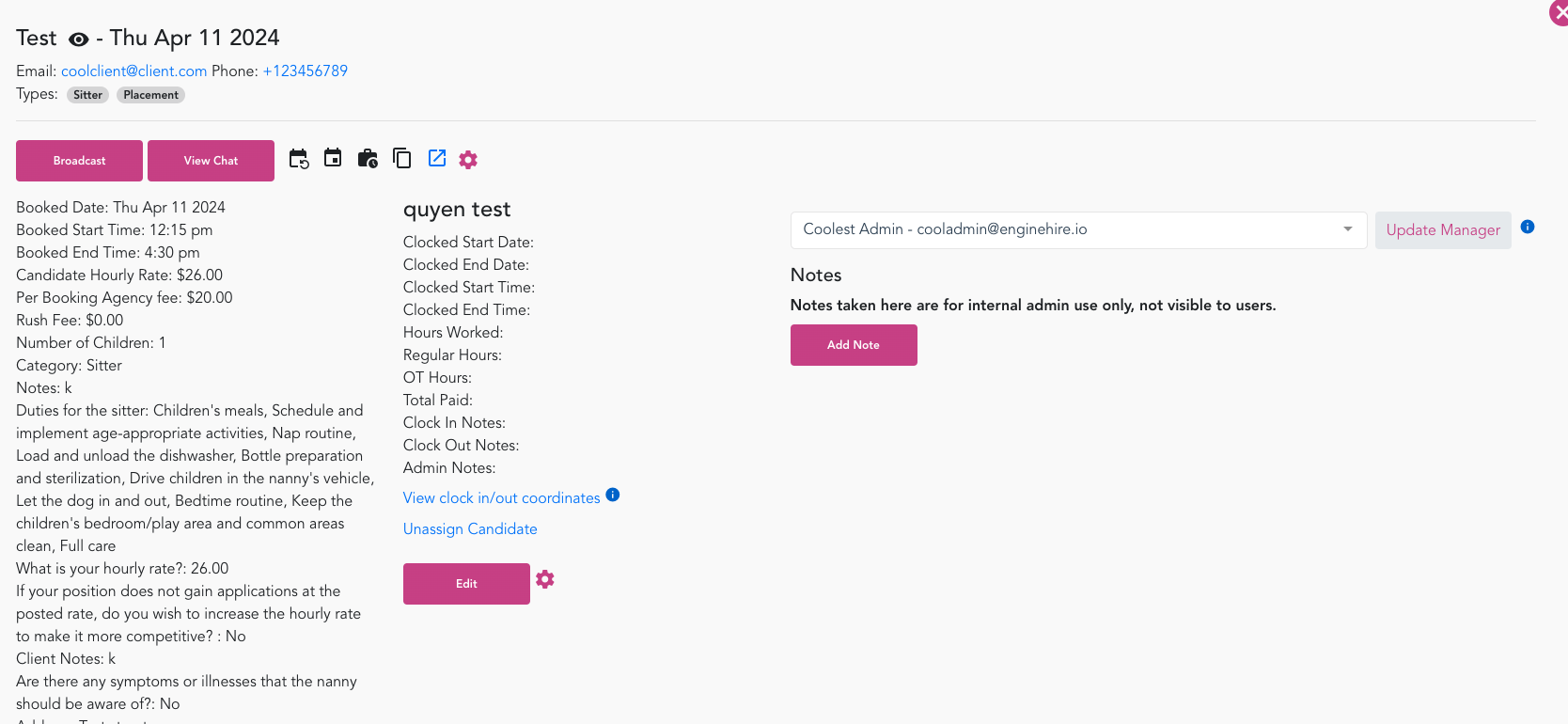The image size is (1568, 724).
Task: Close the booking detail panel
Action: coord(1560,12)
